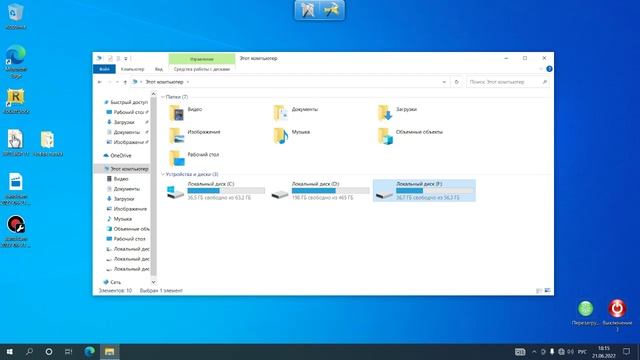Select the Музыка folder in the main pane
The height and width of the screenshot is (360, 640).
pyautogui.click(x=281, y=136)
